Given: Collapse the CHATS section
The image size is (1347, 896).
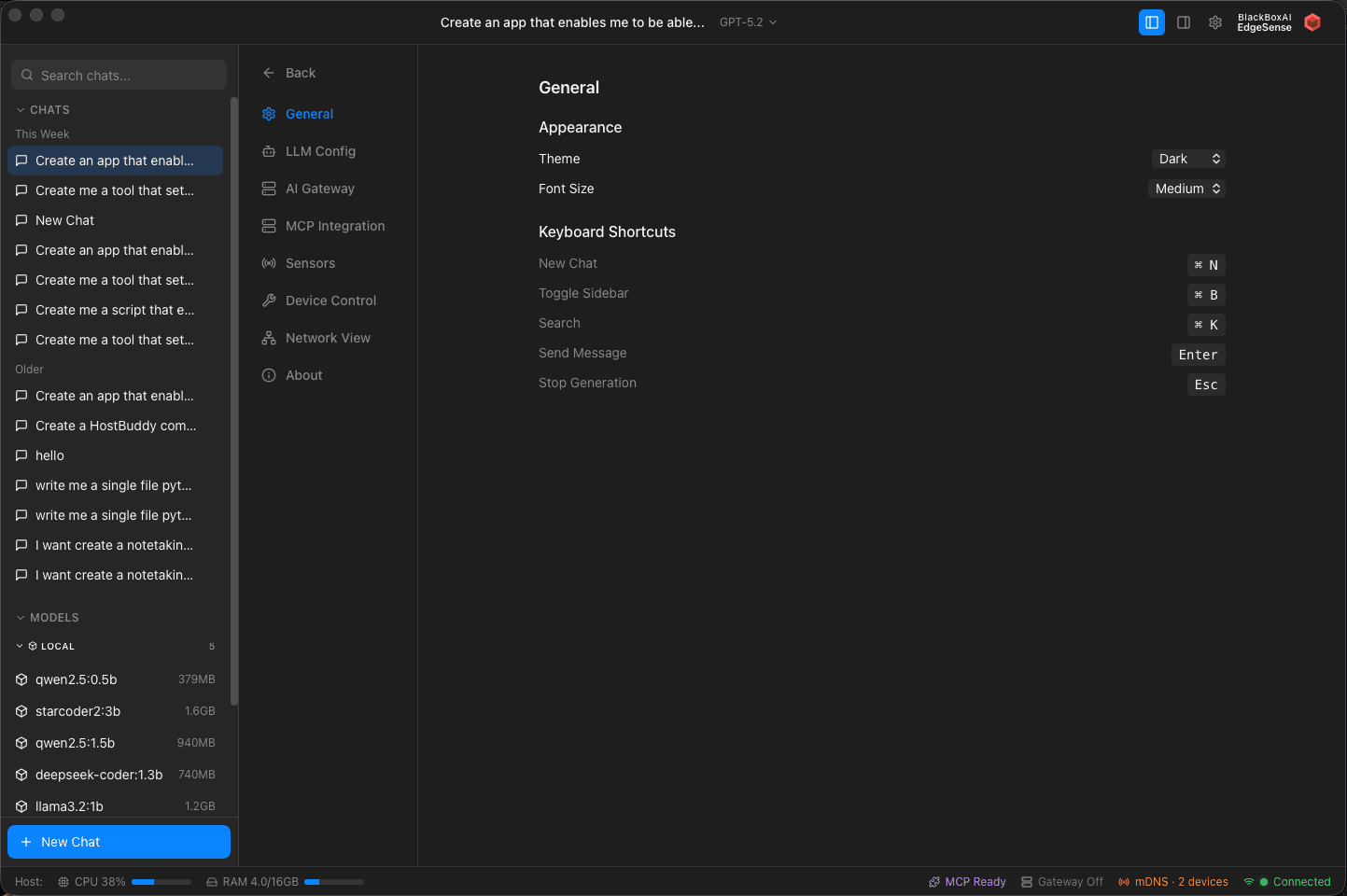Looking at the screenshot, I should (x=42, y=110).
